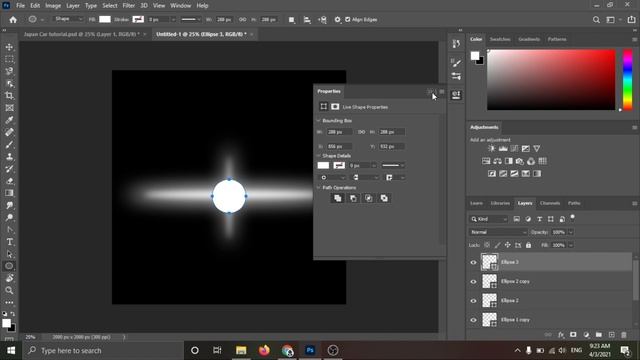
Task: Open the layer styles fx button
Action: pos(561,335)
